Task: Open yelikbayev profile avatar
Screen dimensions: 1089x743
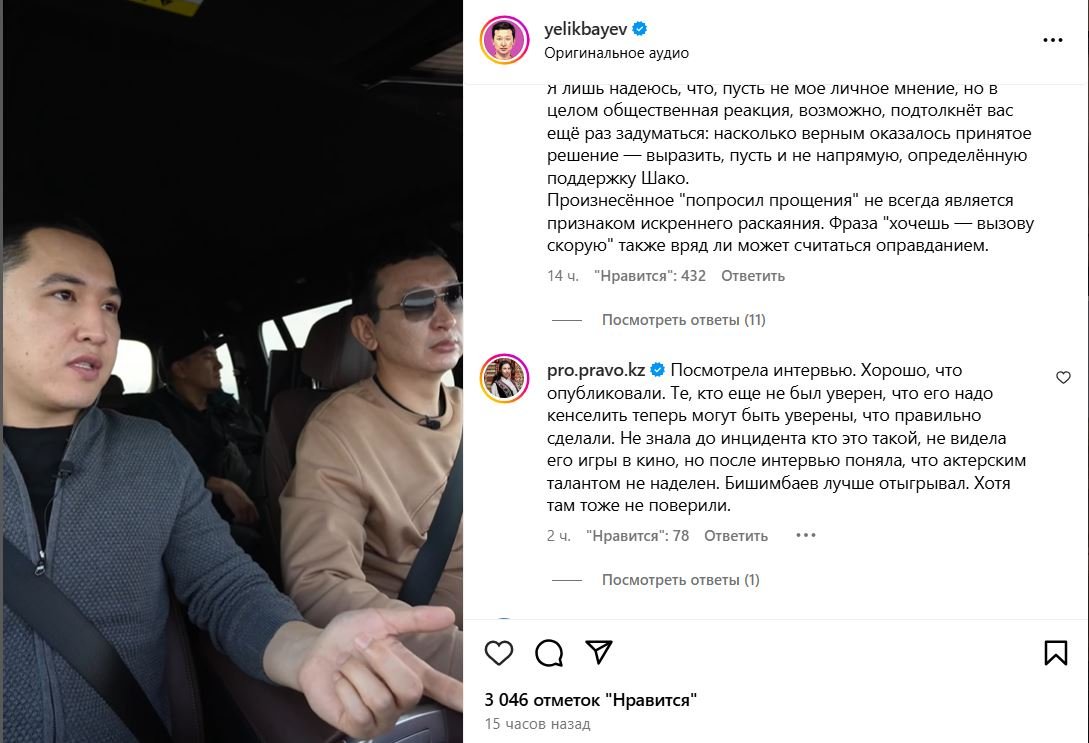Action: tap(504, 40)
